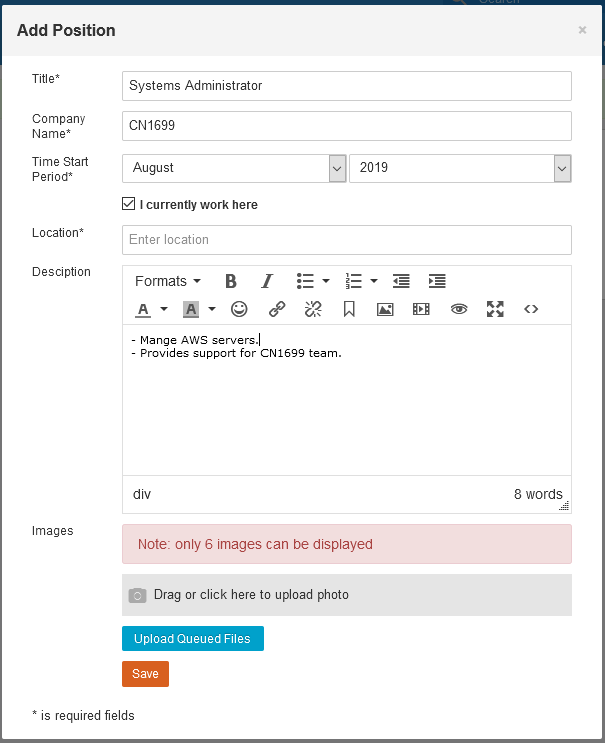Open background color picker arrow
This screenshot has height=743, width=605.
(212, 309)
